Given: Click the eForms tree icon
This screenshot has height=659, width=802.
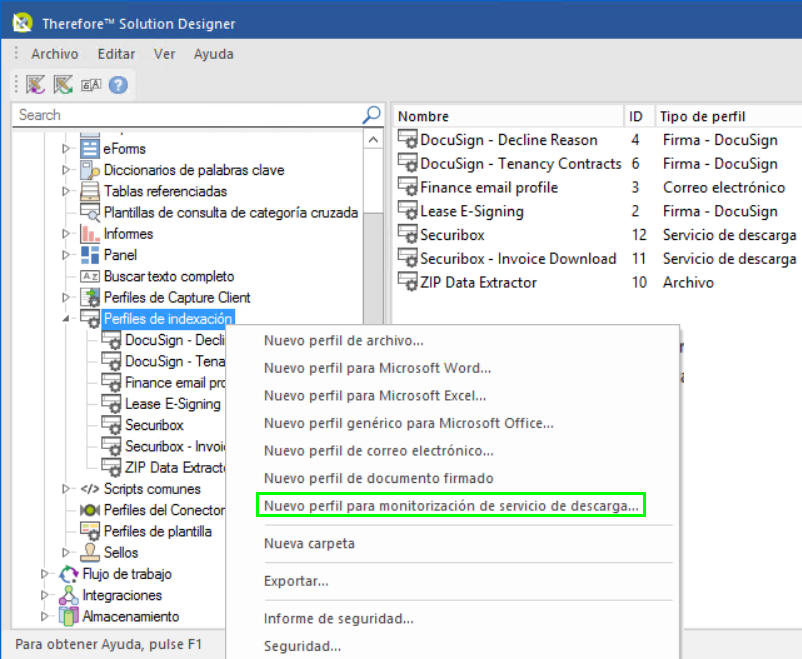Looking at the screenshot, I should click(x=90, y=148).
